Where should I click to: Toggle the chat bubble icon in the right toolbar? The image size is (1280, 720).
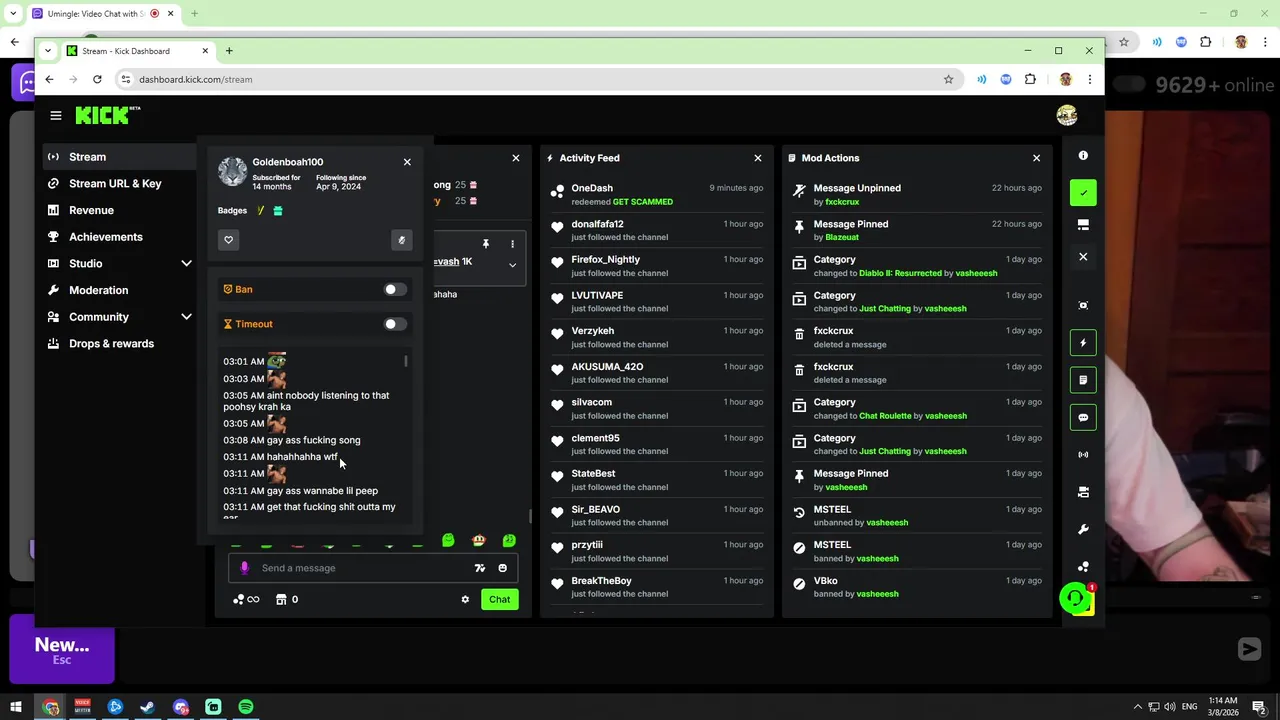(1083, 418)
